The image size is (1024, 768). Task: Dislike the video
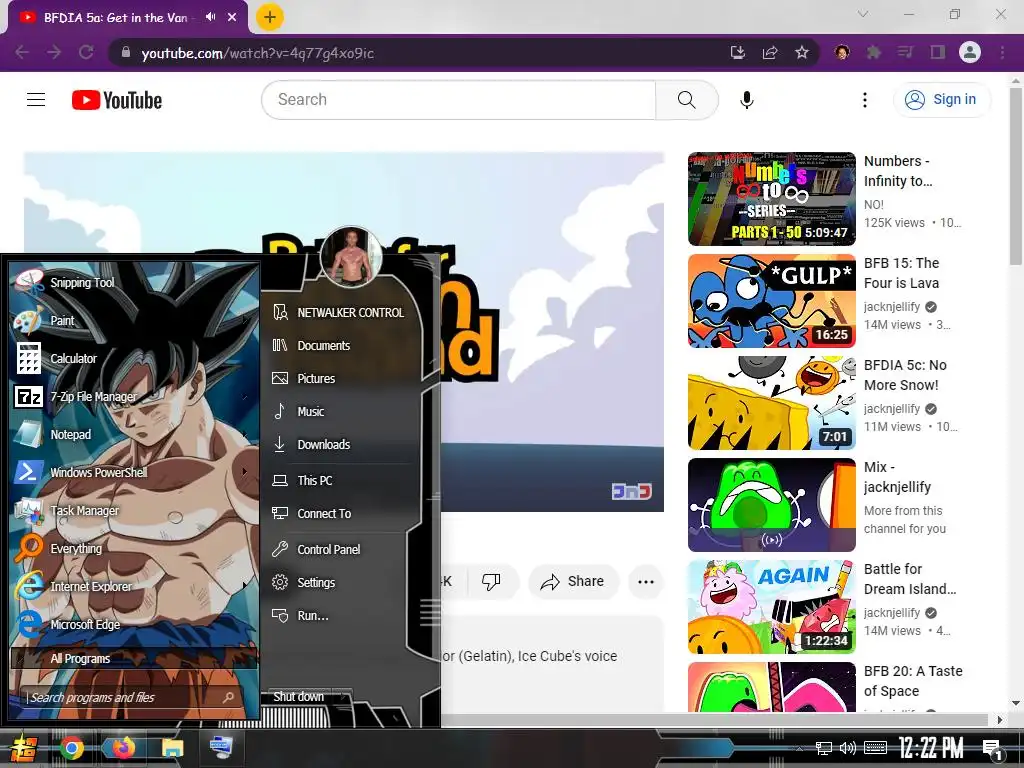pyautogui.click(x=490, y=581)
